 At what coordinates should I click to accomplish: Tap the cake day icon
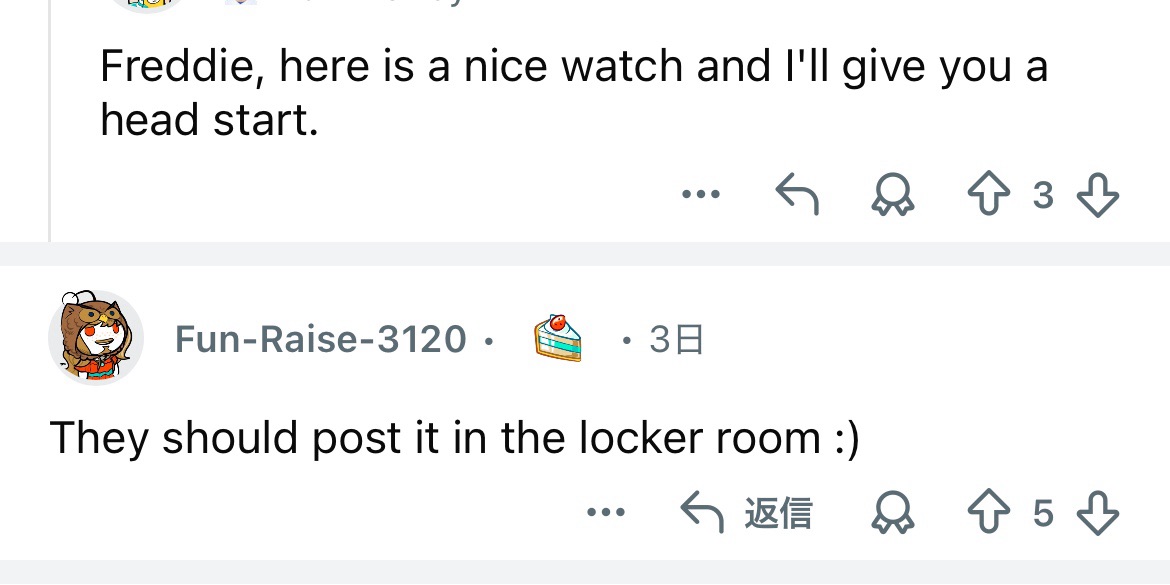pos(557,338)
